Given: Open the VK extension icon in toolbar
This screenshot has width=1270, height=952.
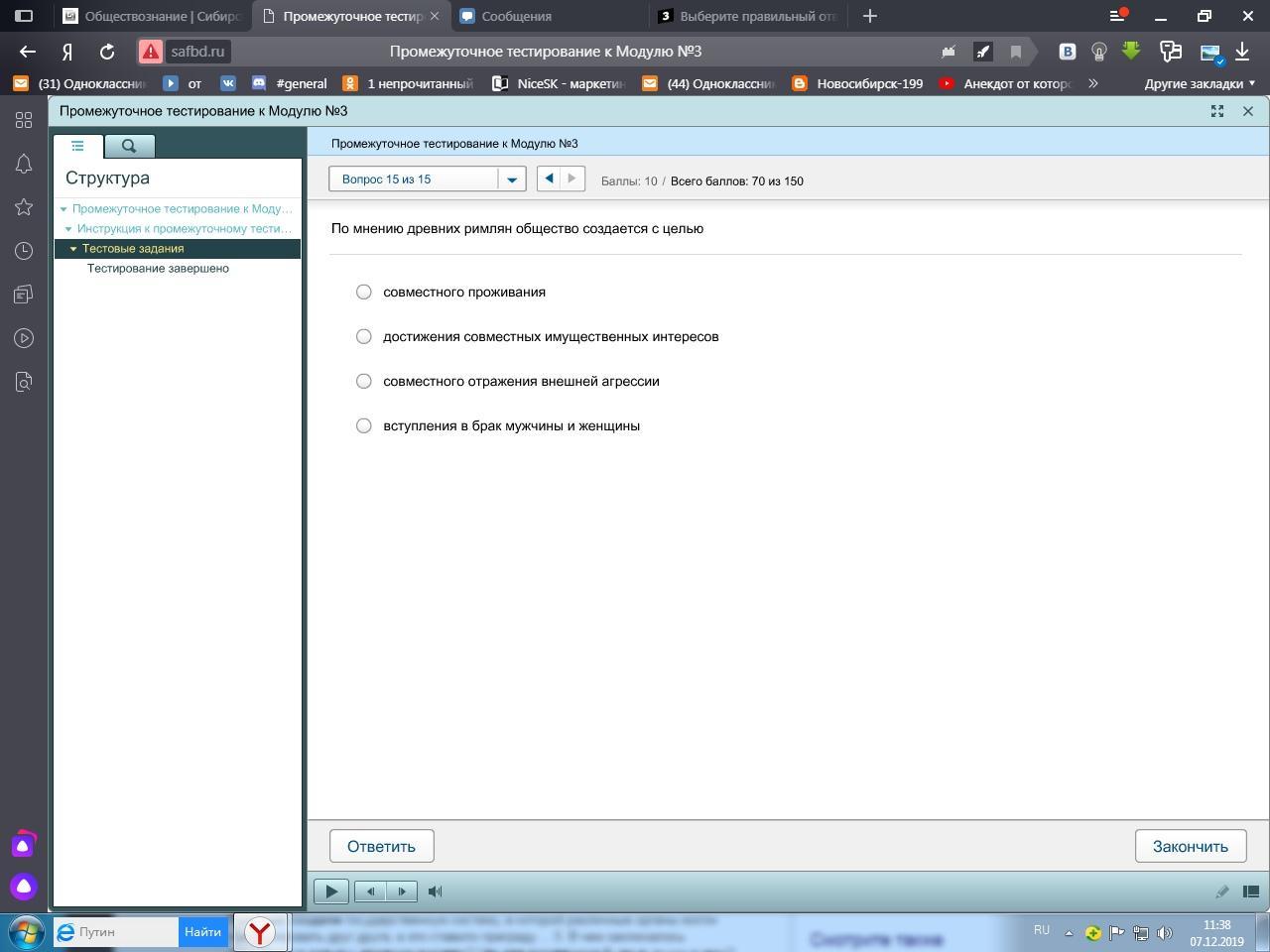Looking at the screenshot, I should pyautogui.click(x=1068, y=52).
